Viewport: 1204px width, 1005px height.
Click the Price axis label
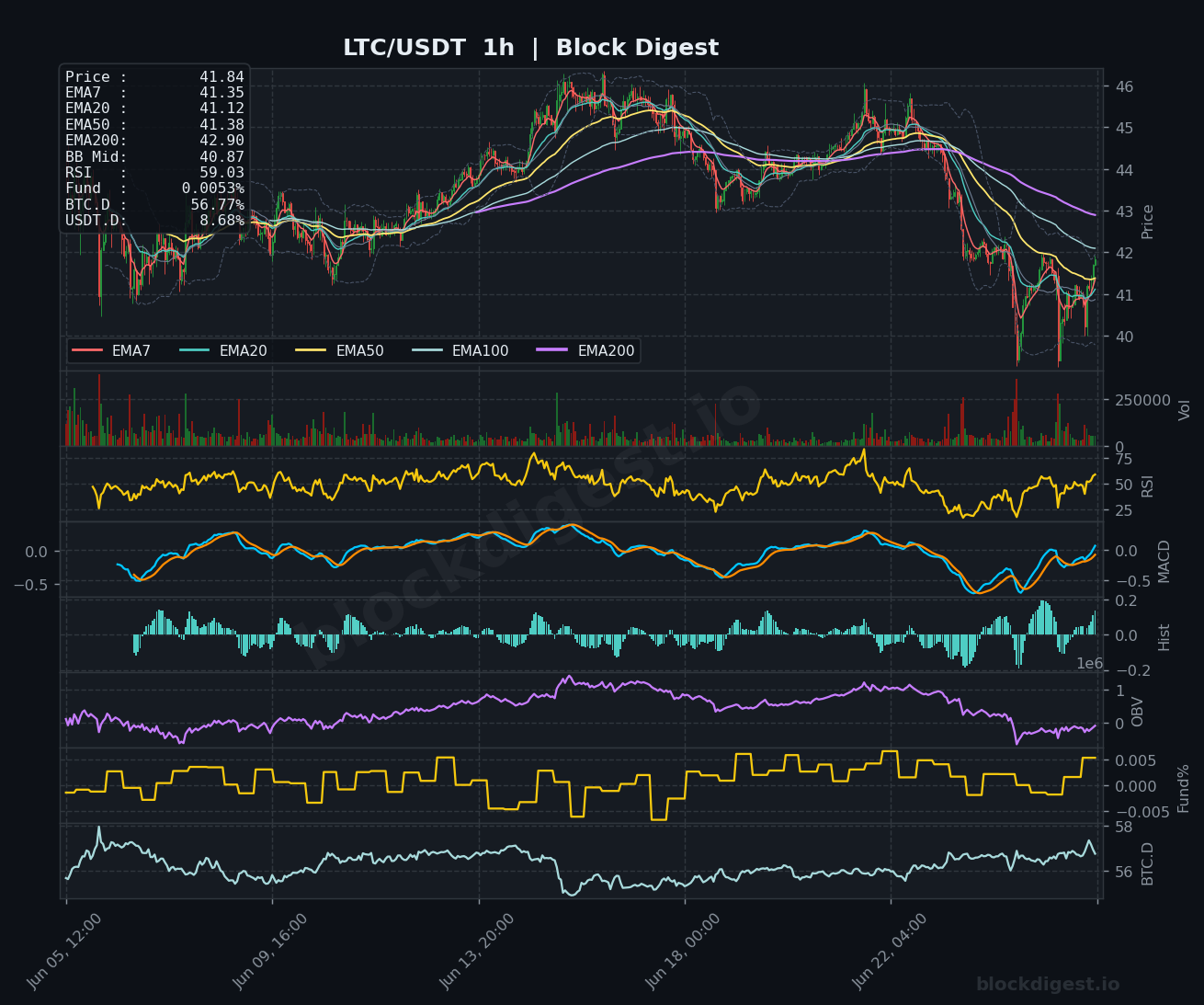point(1147,221)
